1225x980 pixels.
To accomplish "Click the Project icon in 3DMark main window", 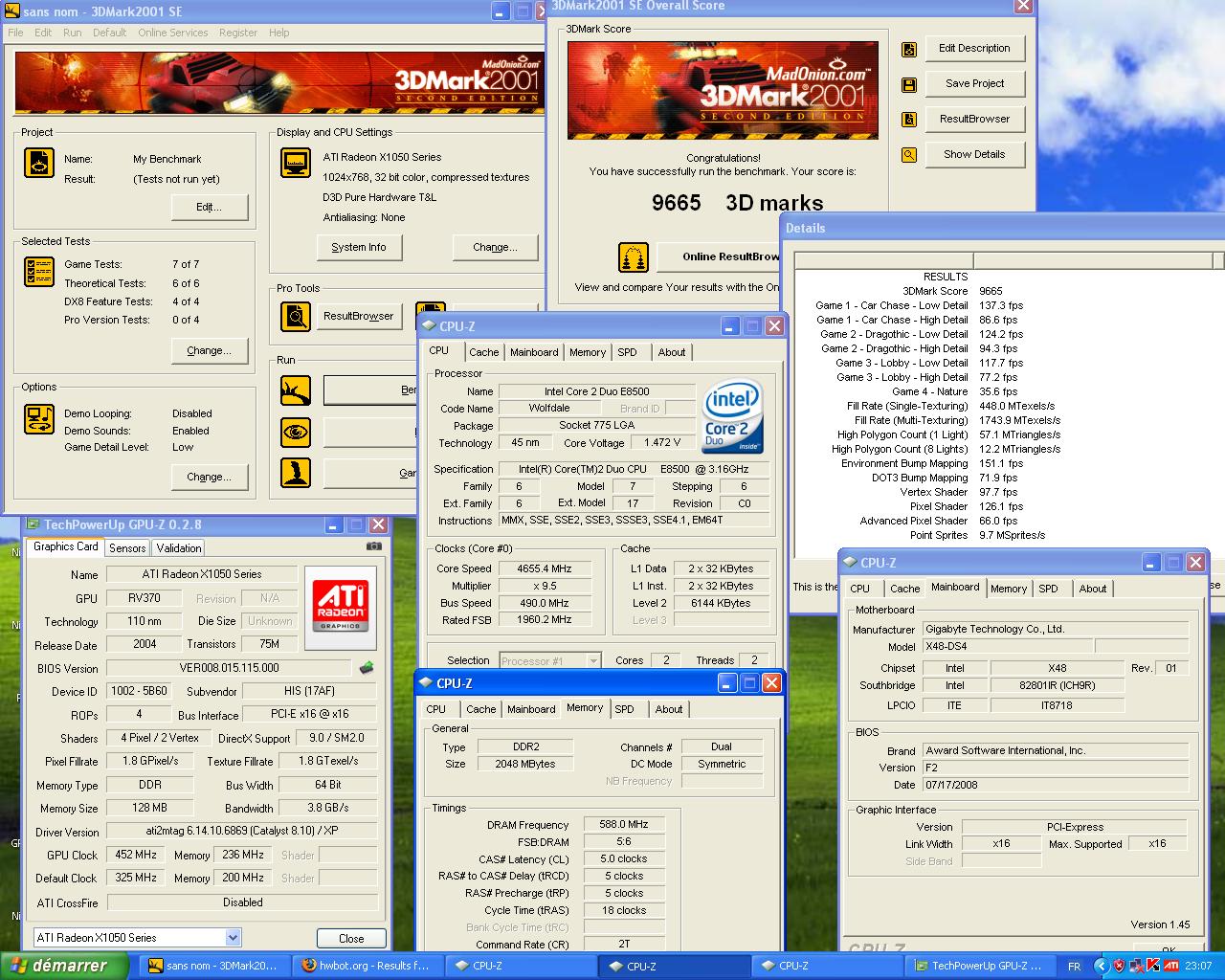I will (39, 163).
